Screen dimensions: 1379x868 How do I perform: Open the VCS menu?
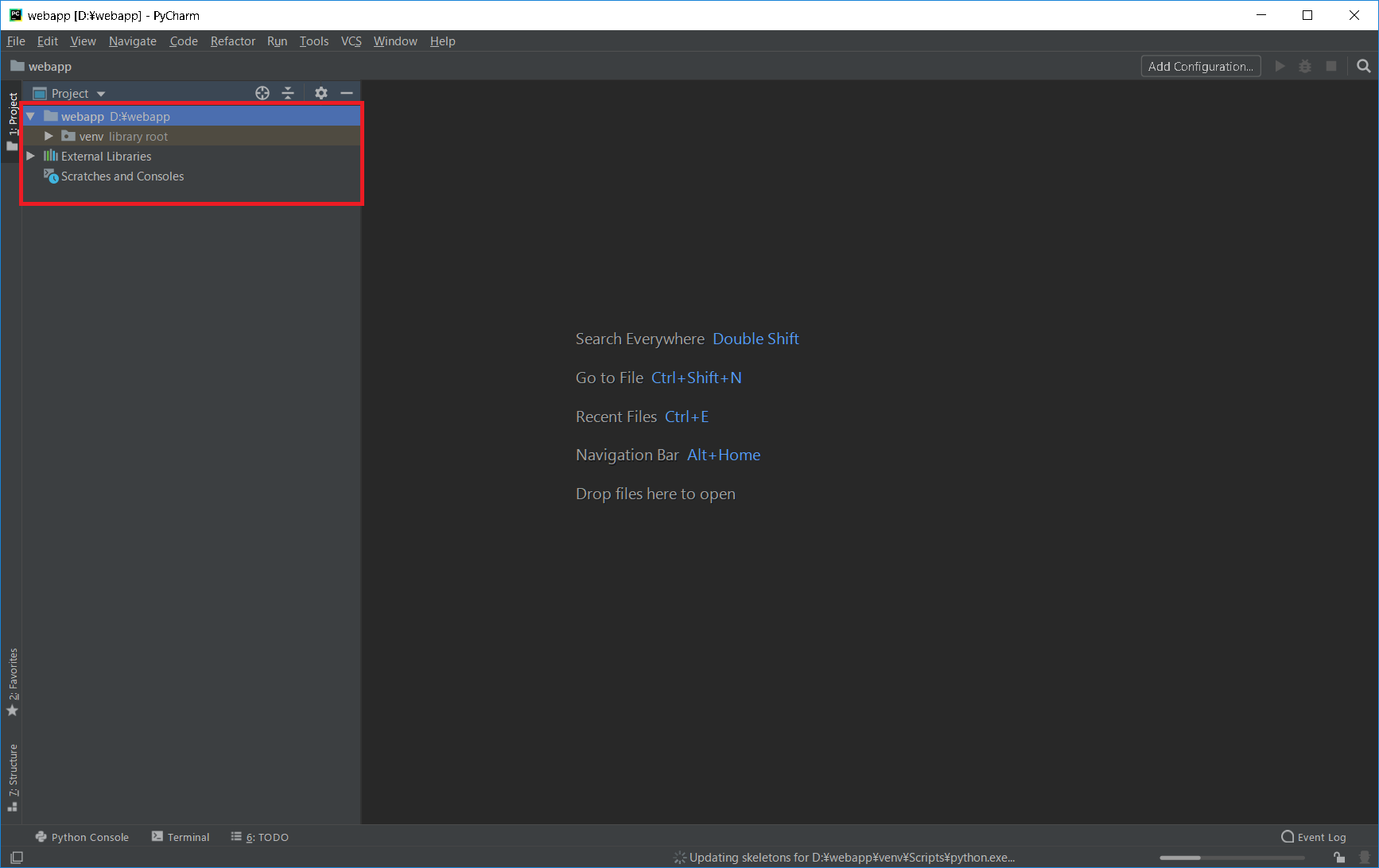pos(351,41)
